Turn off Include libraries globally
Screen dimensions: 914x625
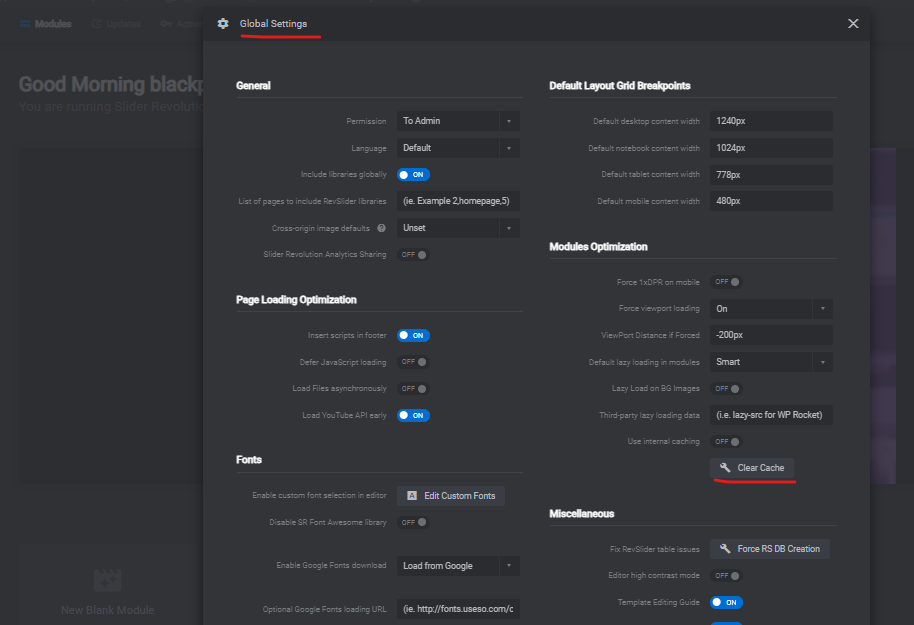coord(413,174)
